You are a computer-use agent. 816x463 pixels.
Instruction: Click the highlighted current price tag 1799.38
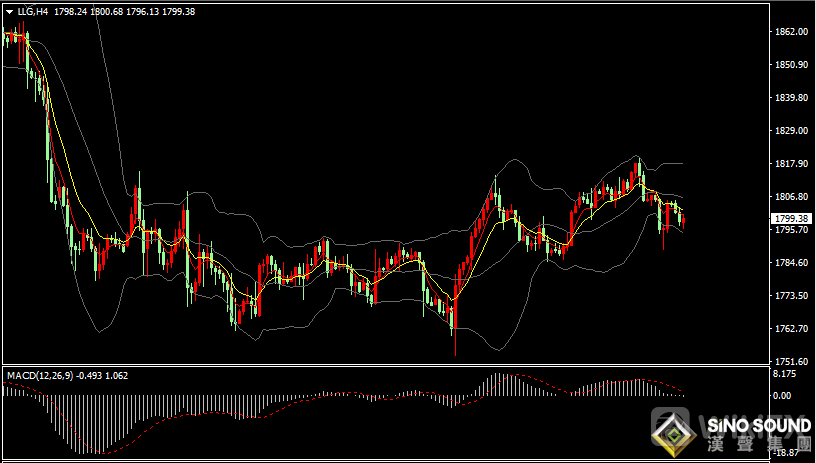click(x=791, y=218)
